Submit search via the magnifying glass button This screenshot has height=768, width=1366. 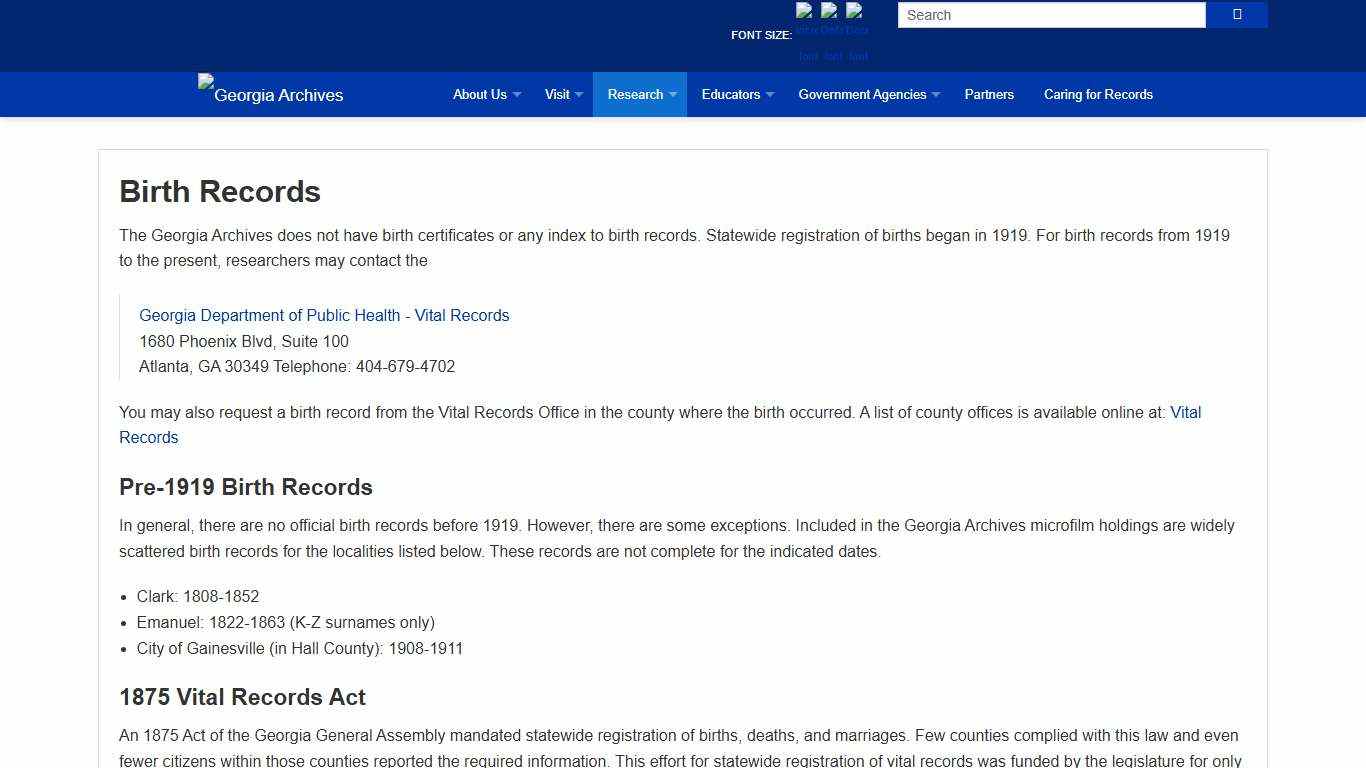[x=1236, y=14]
